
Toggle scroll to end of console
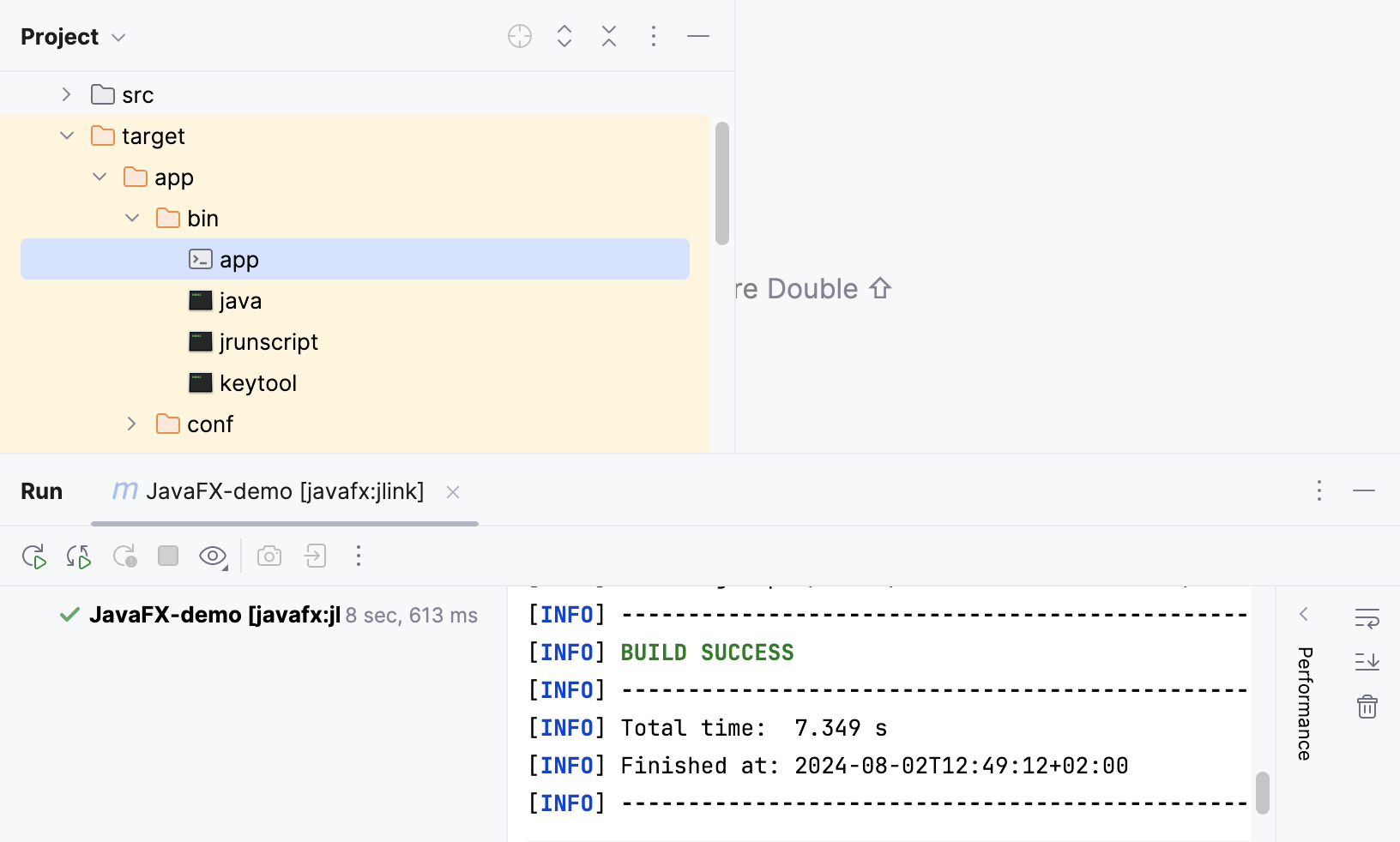1367,662
